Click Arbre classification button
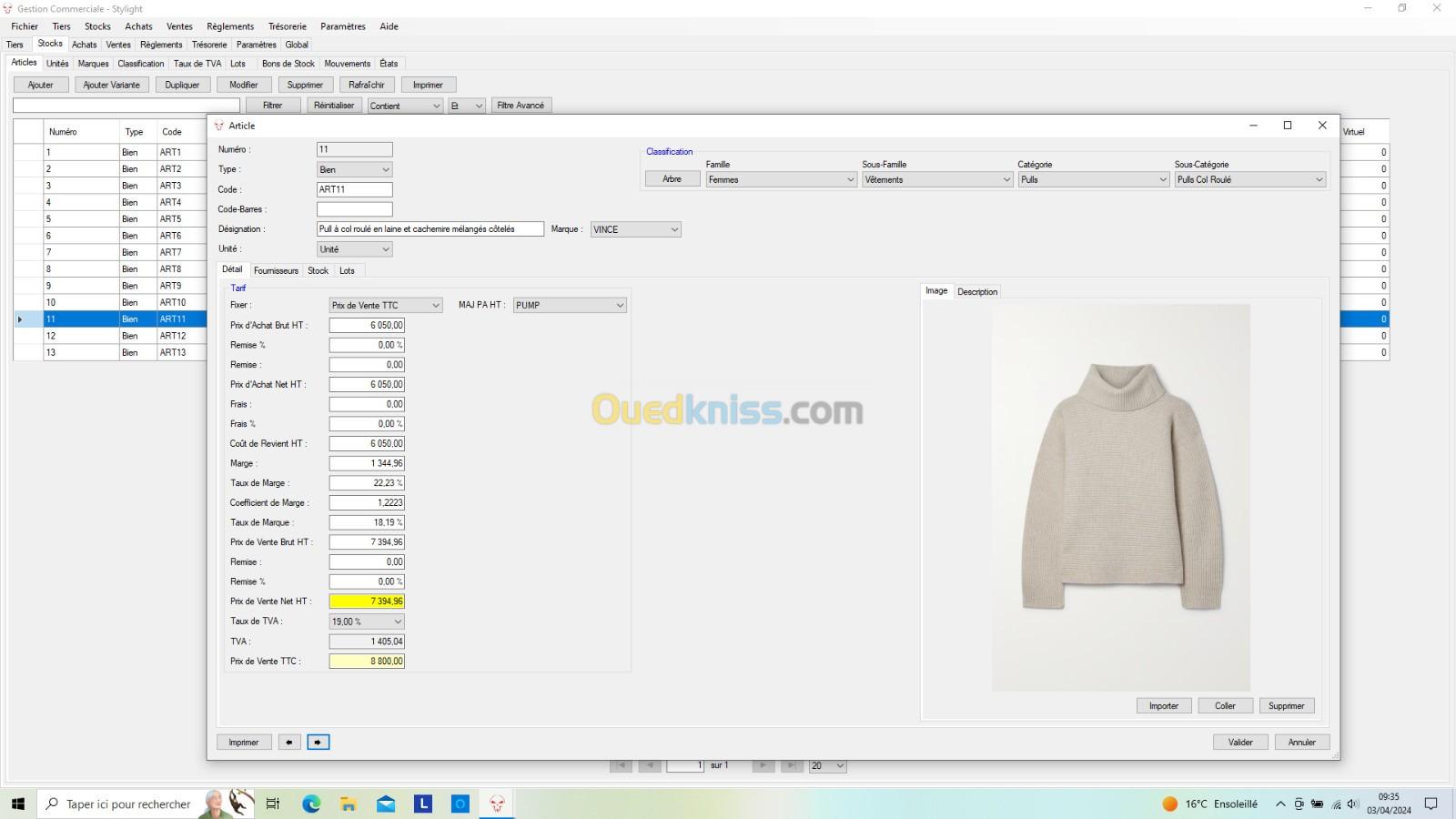 coord(672,179)
